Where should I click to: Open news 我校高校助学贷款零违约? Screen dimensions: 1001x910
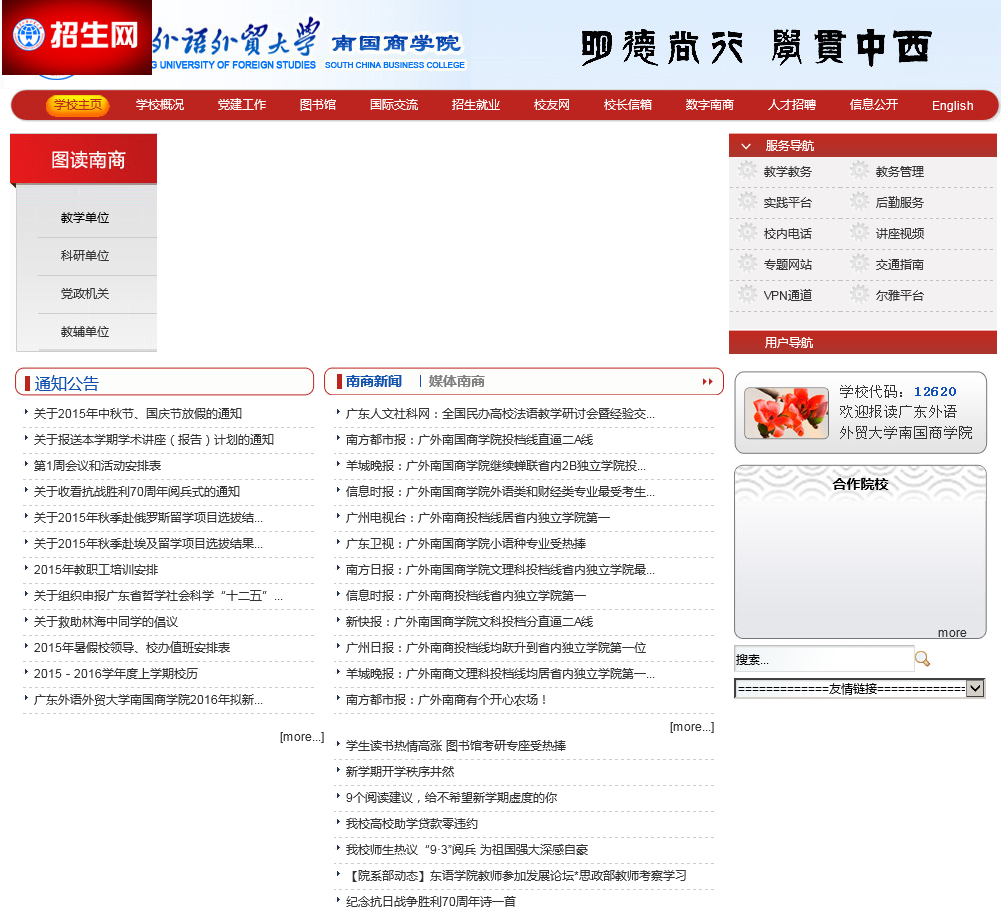click(x=412, y=824)
